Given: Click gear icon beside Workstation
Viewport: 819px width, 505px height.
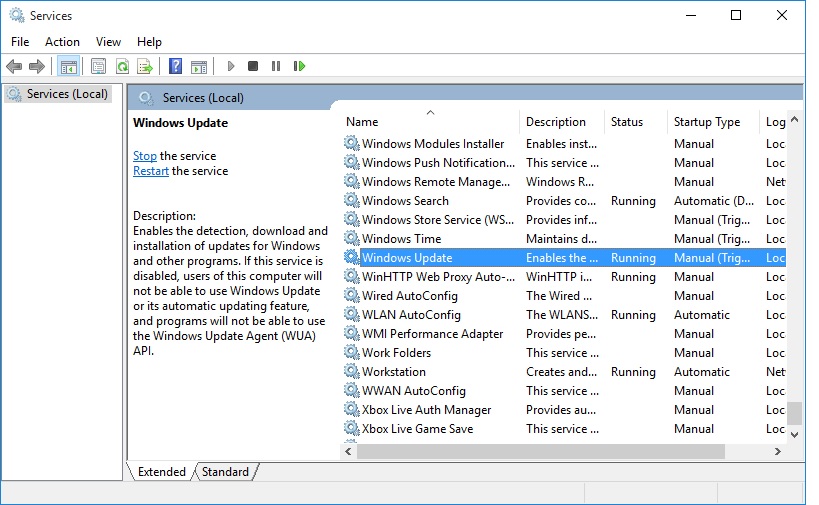Looking at the screenshot, I should coord(352,371).
